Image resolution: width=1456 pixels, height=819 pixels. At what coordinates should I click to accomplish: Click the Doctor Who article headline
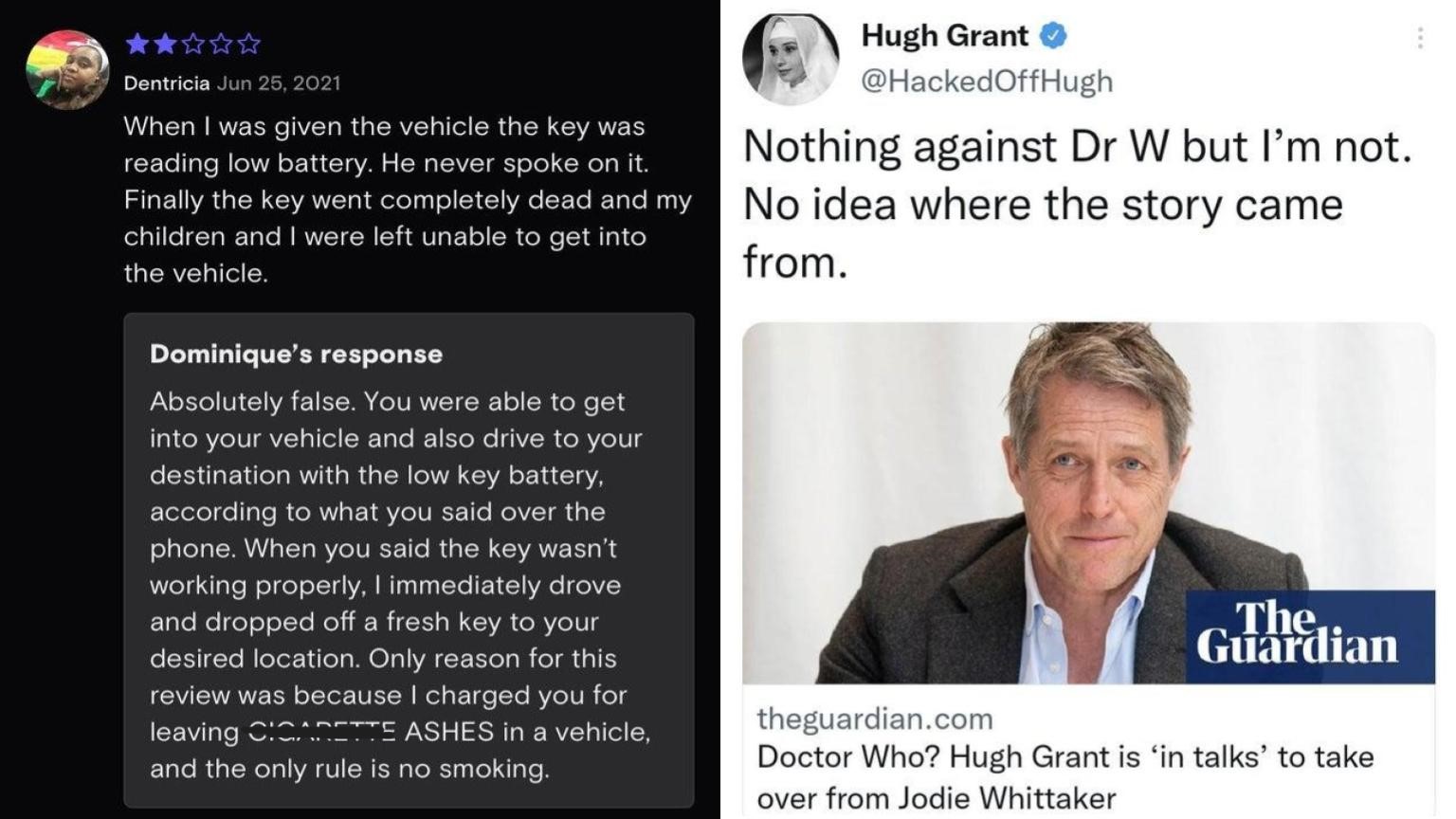(1065, 777)
